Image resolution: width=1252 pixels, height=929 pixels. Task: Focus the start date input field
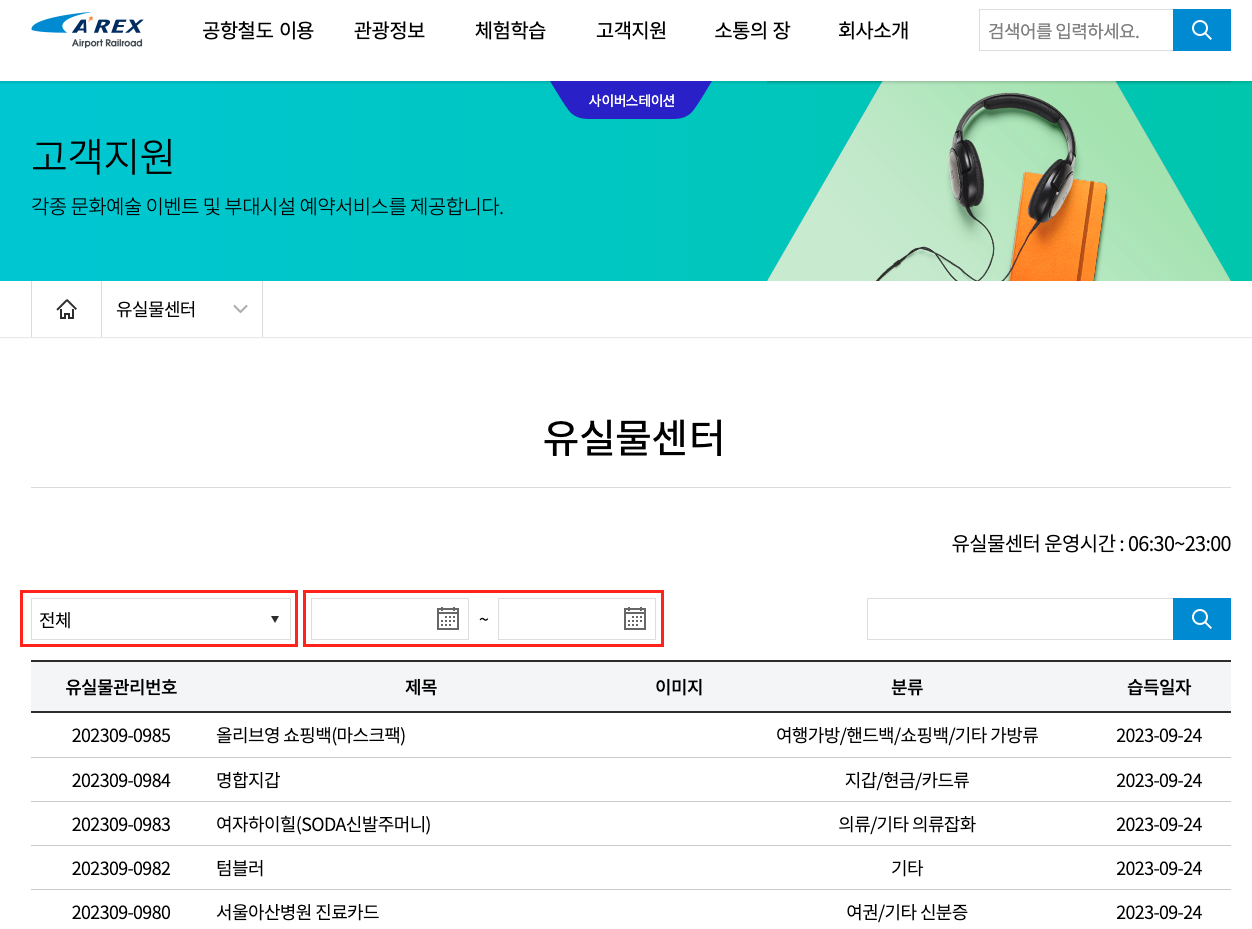pyautogui.click(x=390, y=619)
